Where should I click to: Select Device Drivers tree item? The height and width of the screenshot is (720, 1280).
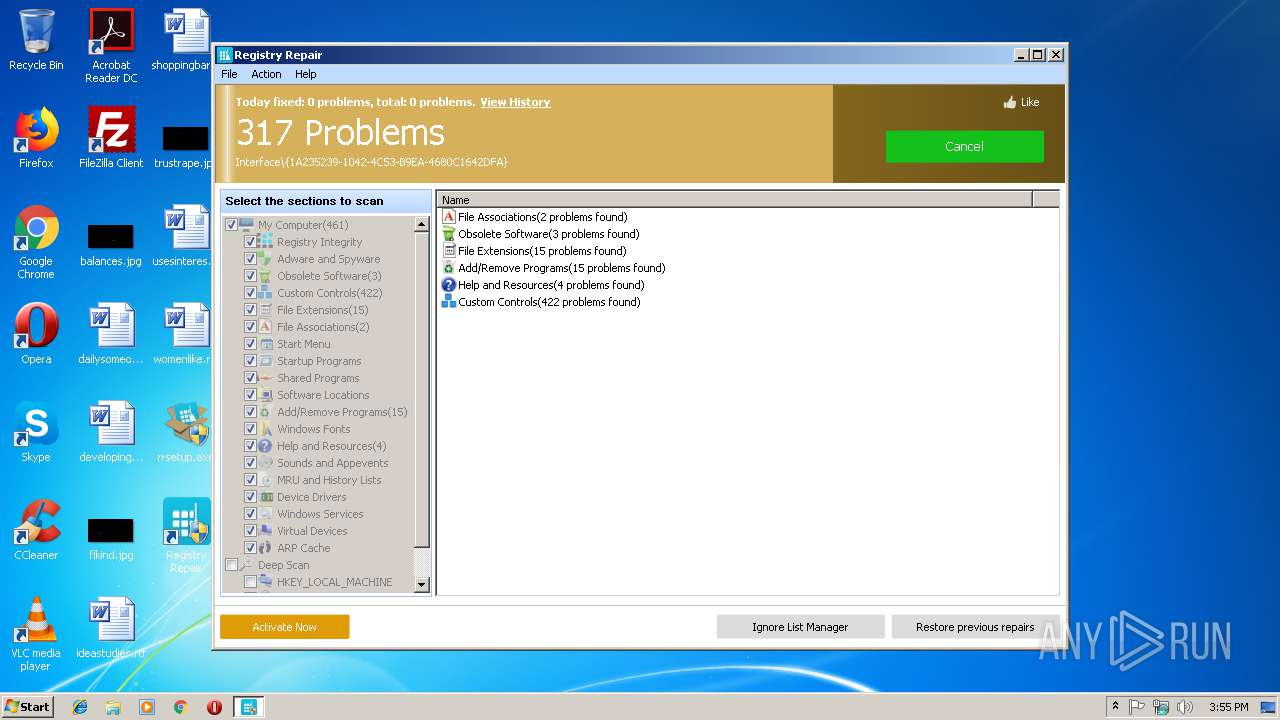(x=311, y=497)
